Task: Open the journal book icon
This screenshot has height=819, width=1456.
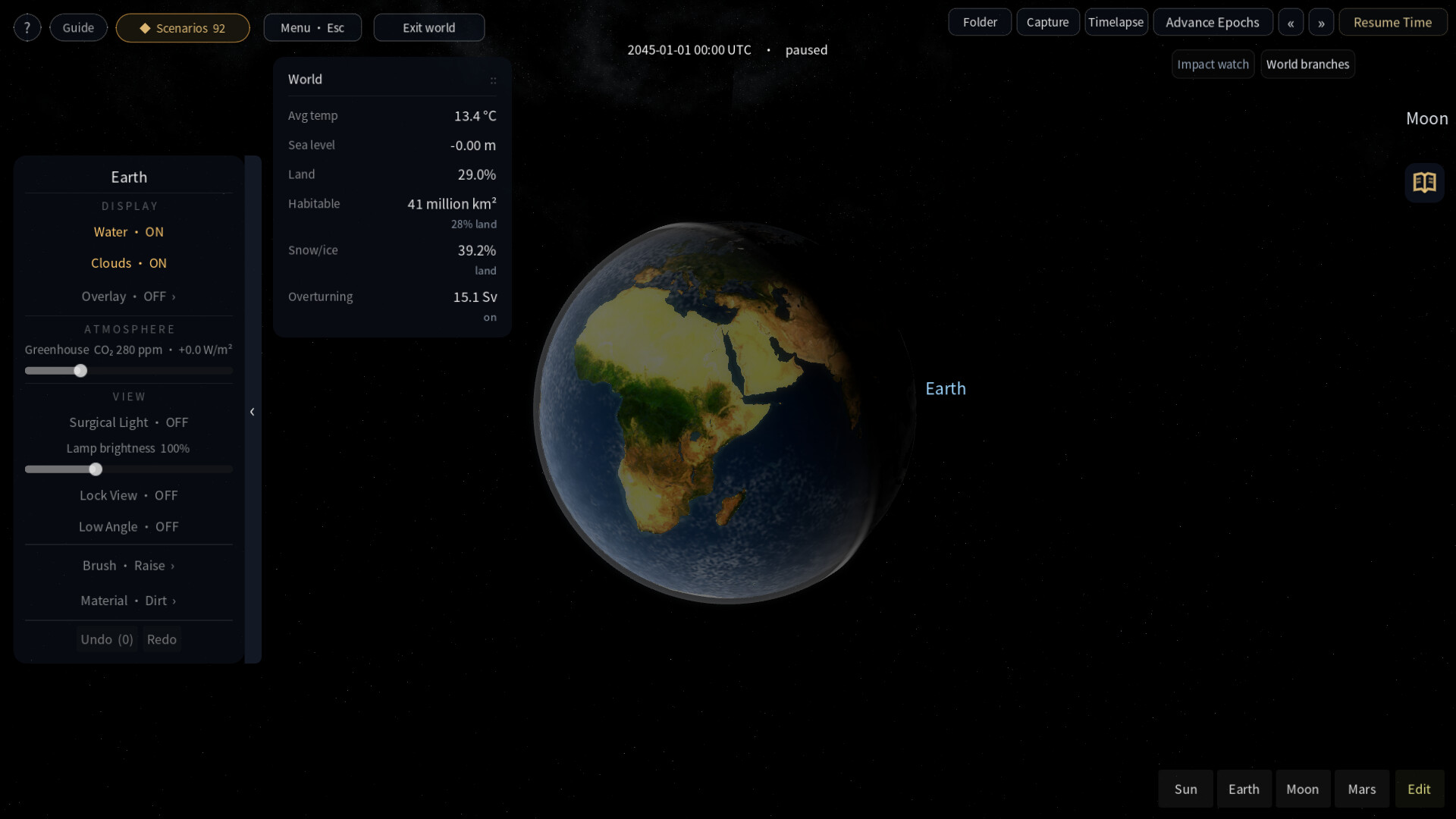Action: click(1424, 183)
